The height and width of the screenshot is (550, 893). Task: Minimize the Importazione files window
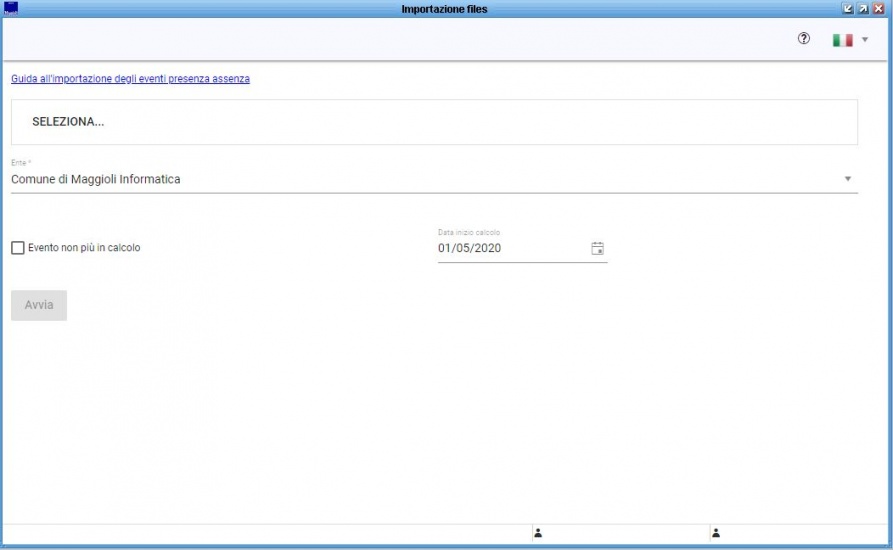847,9
